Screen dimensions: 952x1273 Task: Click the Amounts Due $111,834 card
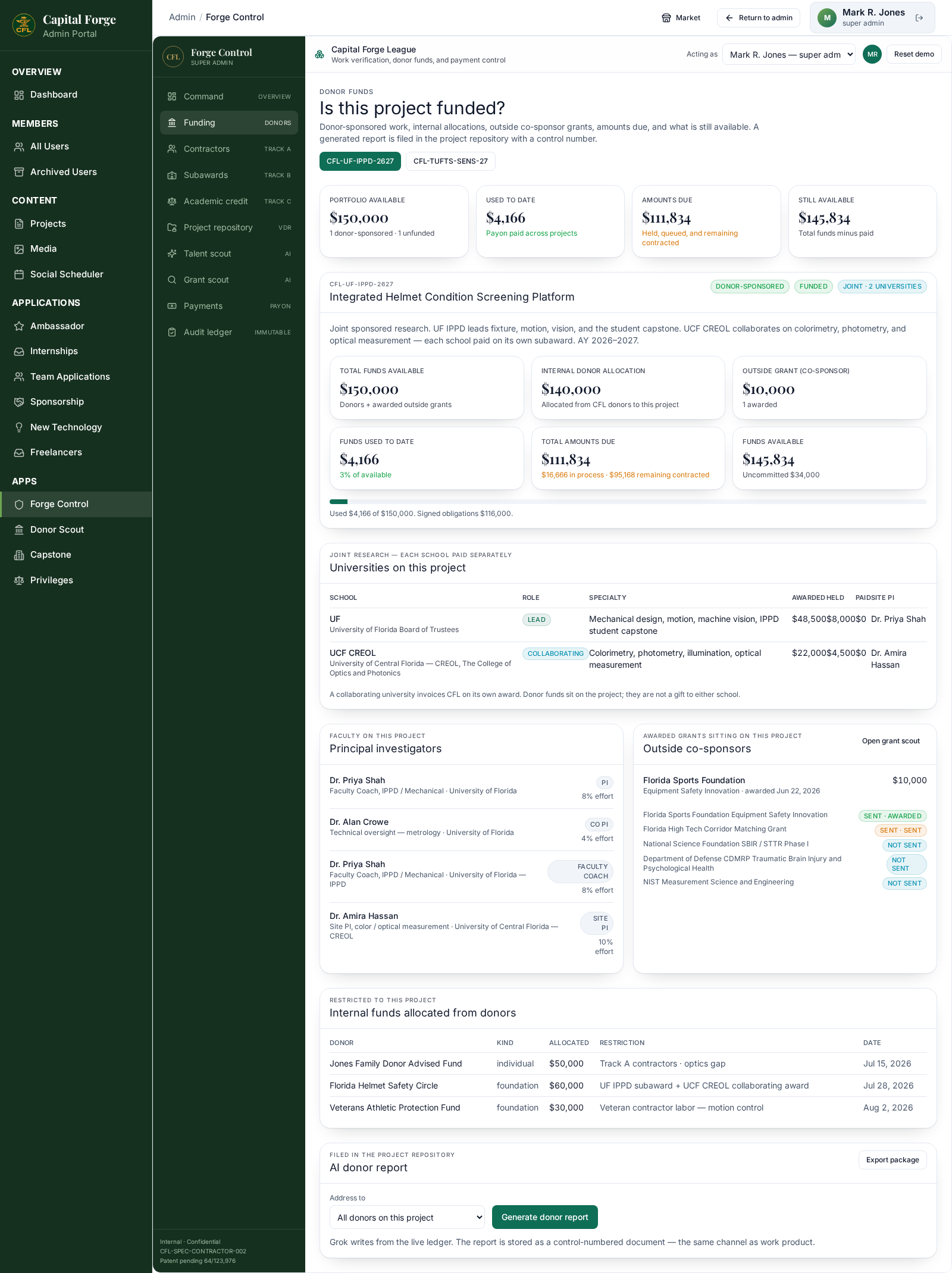706,221
